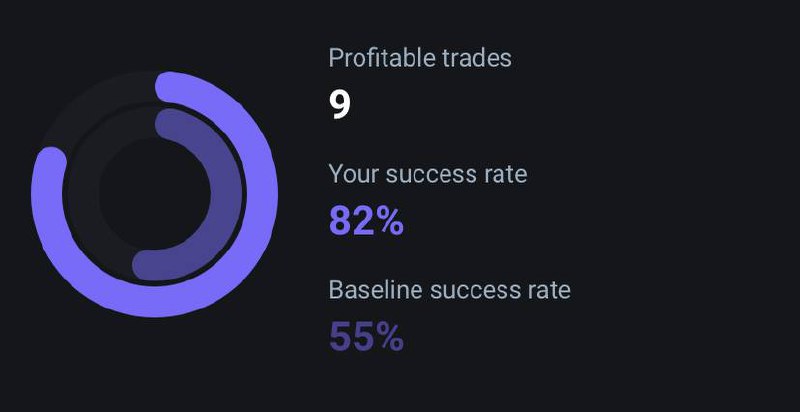Click the percent sign after 55
Screen dimensions: 800x412
pos(388,337)
